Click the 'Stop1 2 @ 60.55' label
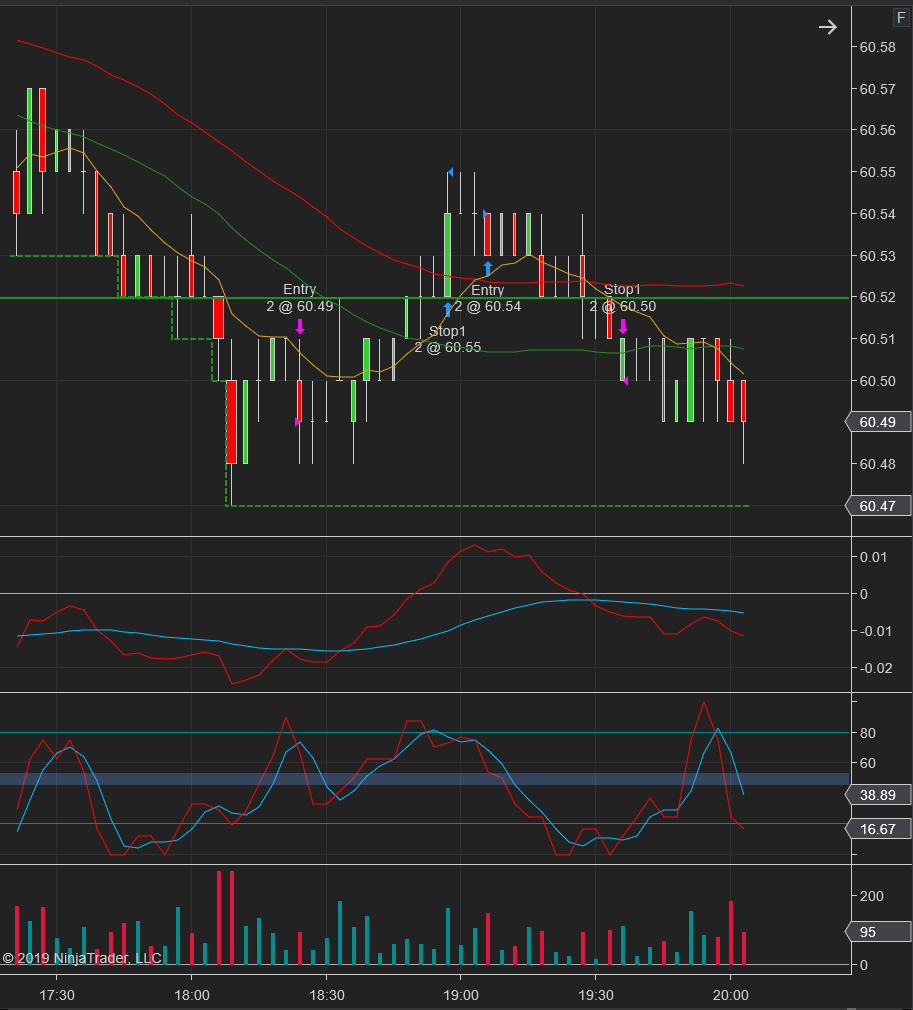Image resolution: width=913 pixels, height=1010 pixels. pyautogui.click(x=447, y=339)
